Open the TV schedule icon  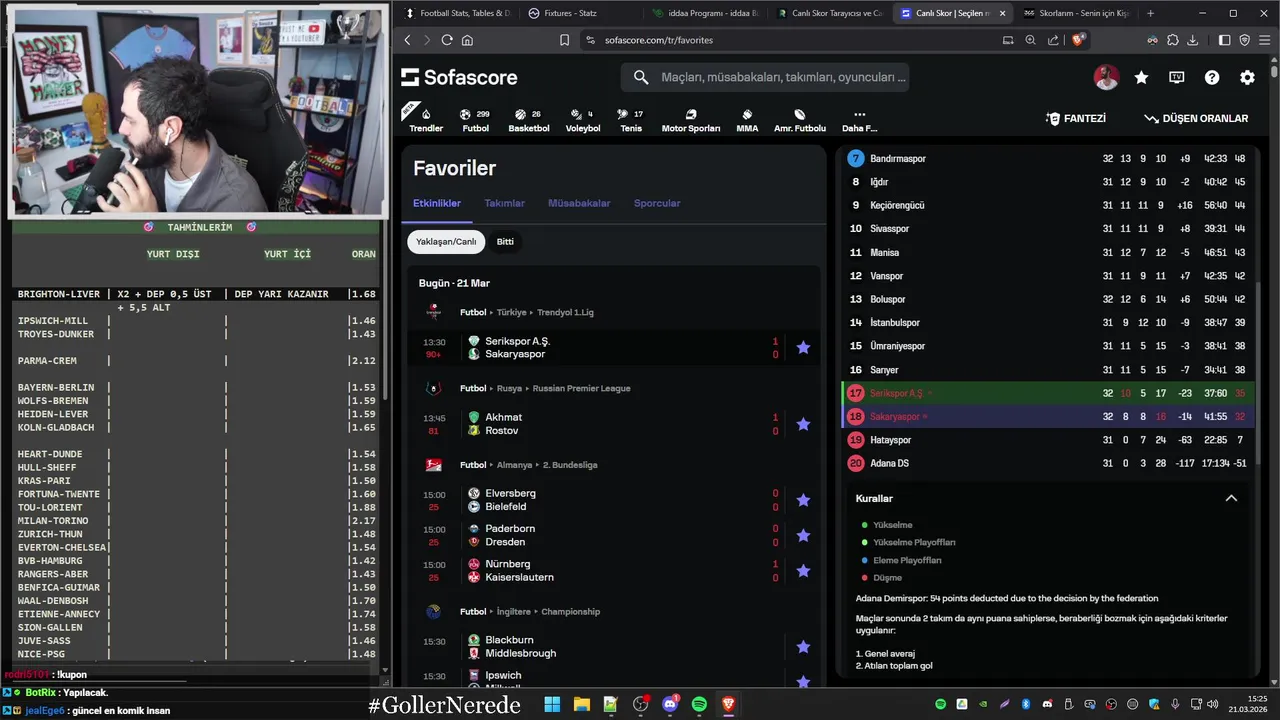(1177, 77)
